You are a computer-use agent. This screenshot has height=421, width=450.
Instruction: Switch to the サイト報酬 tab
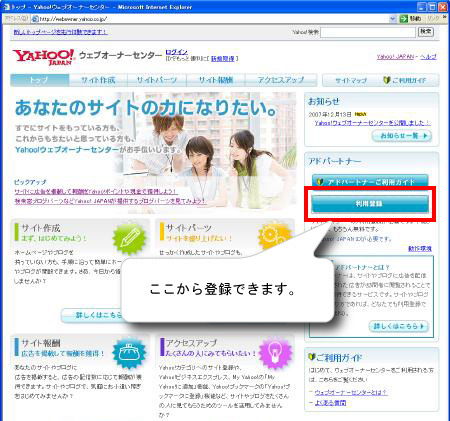(216, 80)
